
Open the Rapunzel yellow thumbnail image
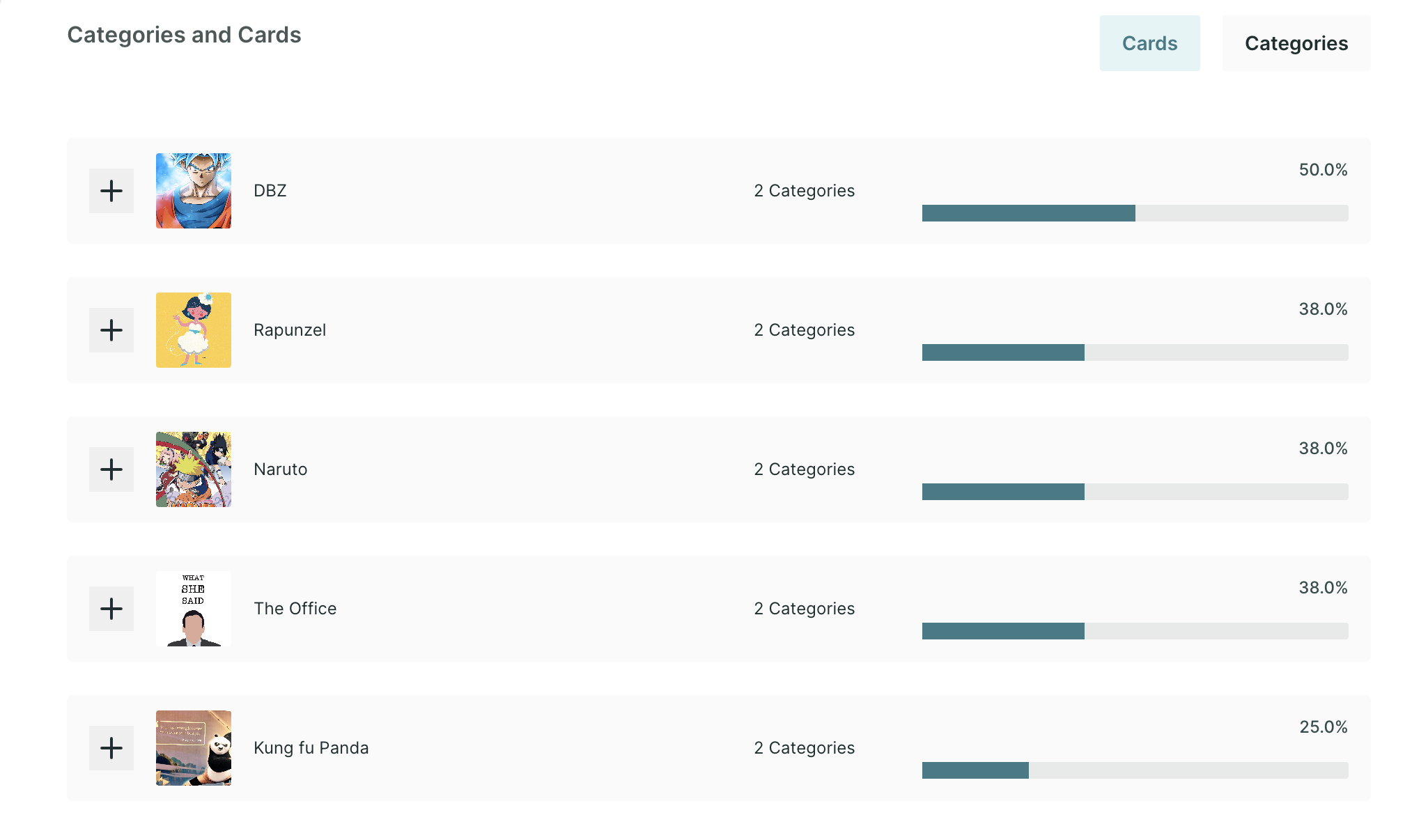tap(194, 330)
